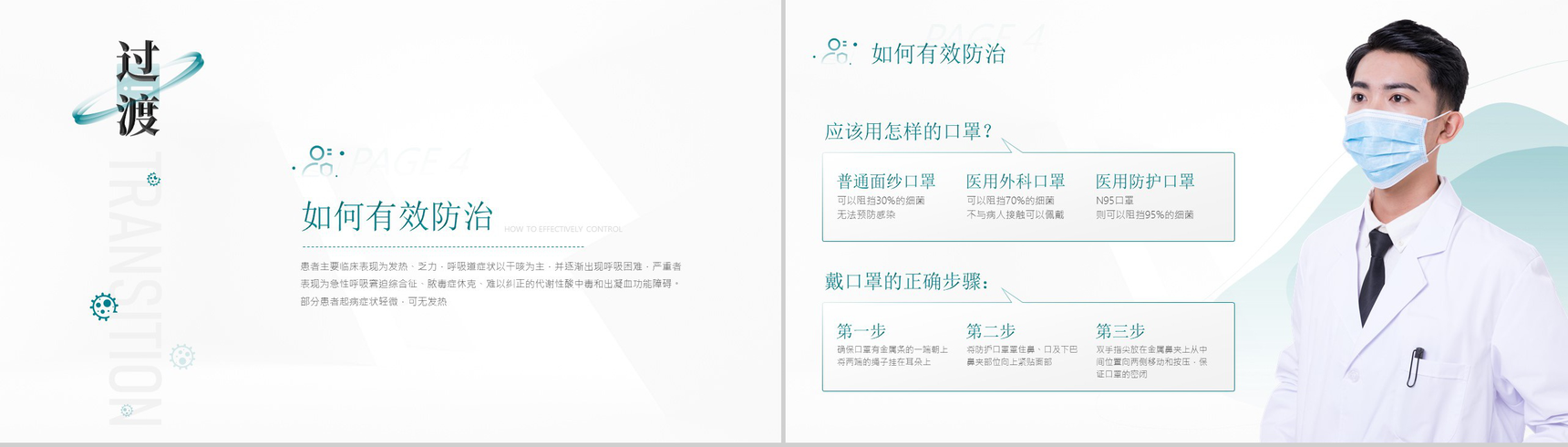Select the heading 医用防护口罩
This screenshot has width=1568, height=447.
tap(1145, 182)
